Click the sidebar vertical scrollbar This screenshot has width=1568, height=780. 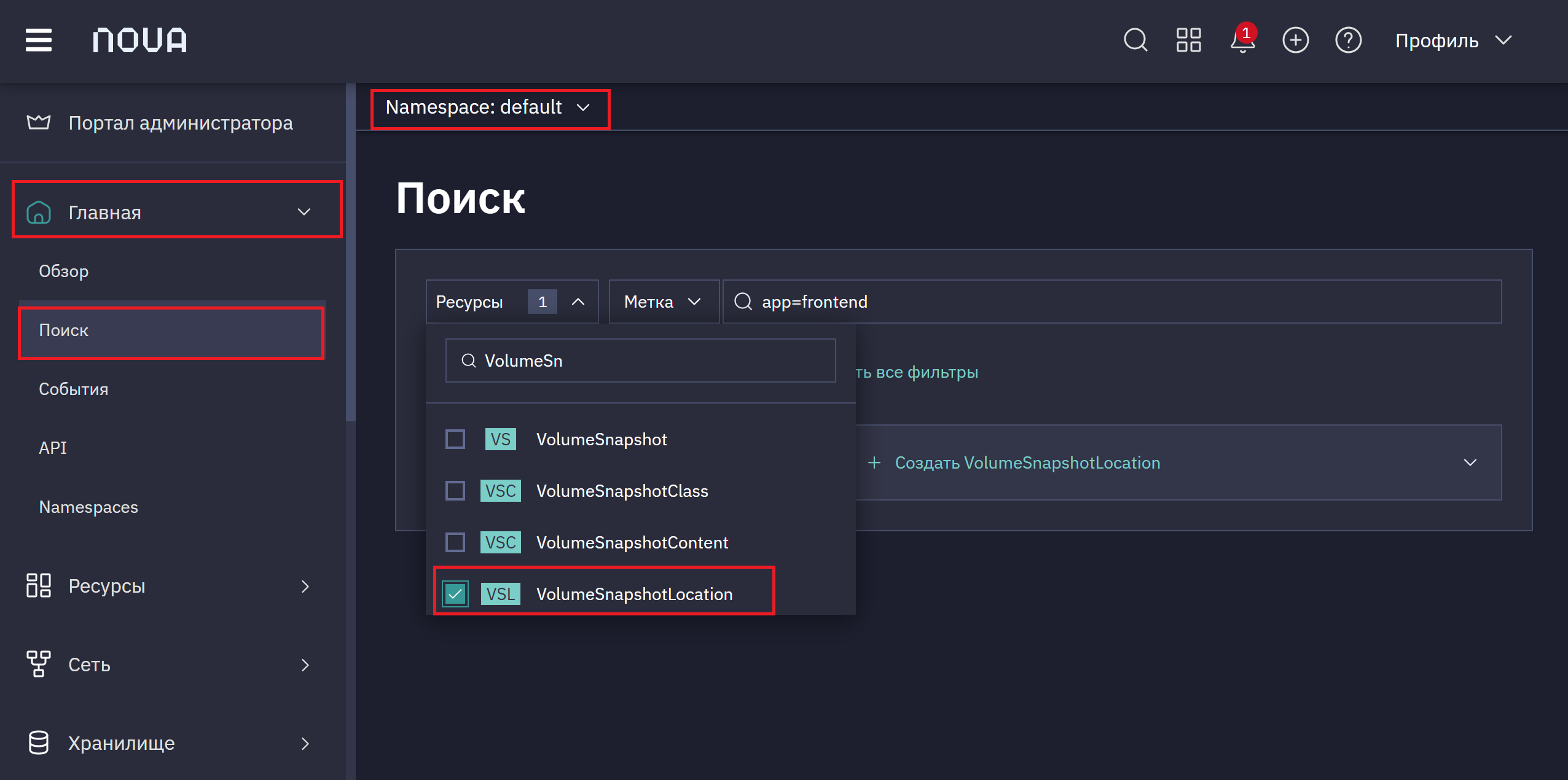[x=351, y=252]
